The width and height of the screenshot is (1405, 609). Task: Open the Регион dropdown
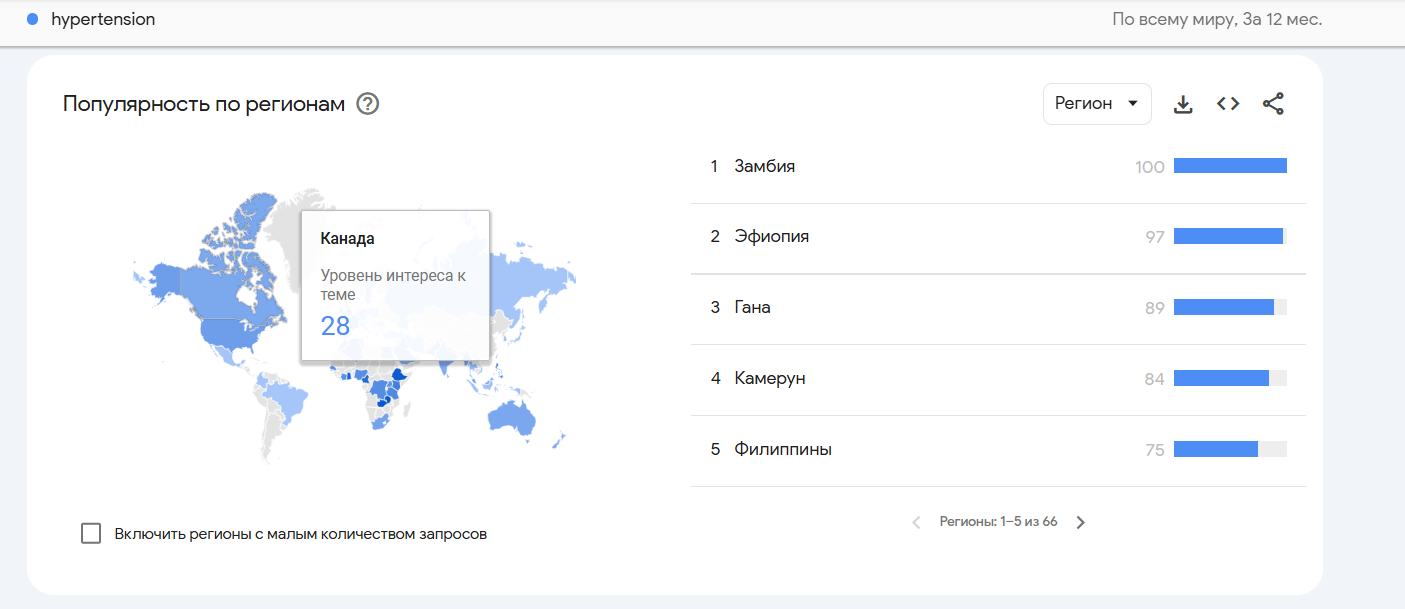click(1096, 104)
